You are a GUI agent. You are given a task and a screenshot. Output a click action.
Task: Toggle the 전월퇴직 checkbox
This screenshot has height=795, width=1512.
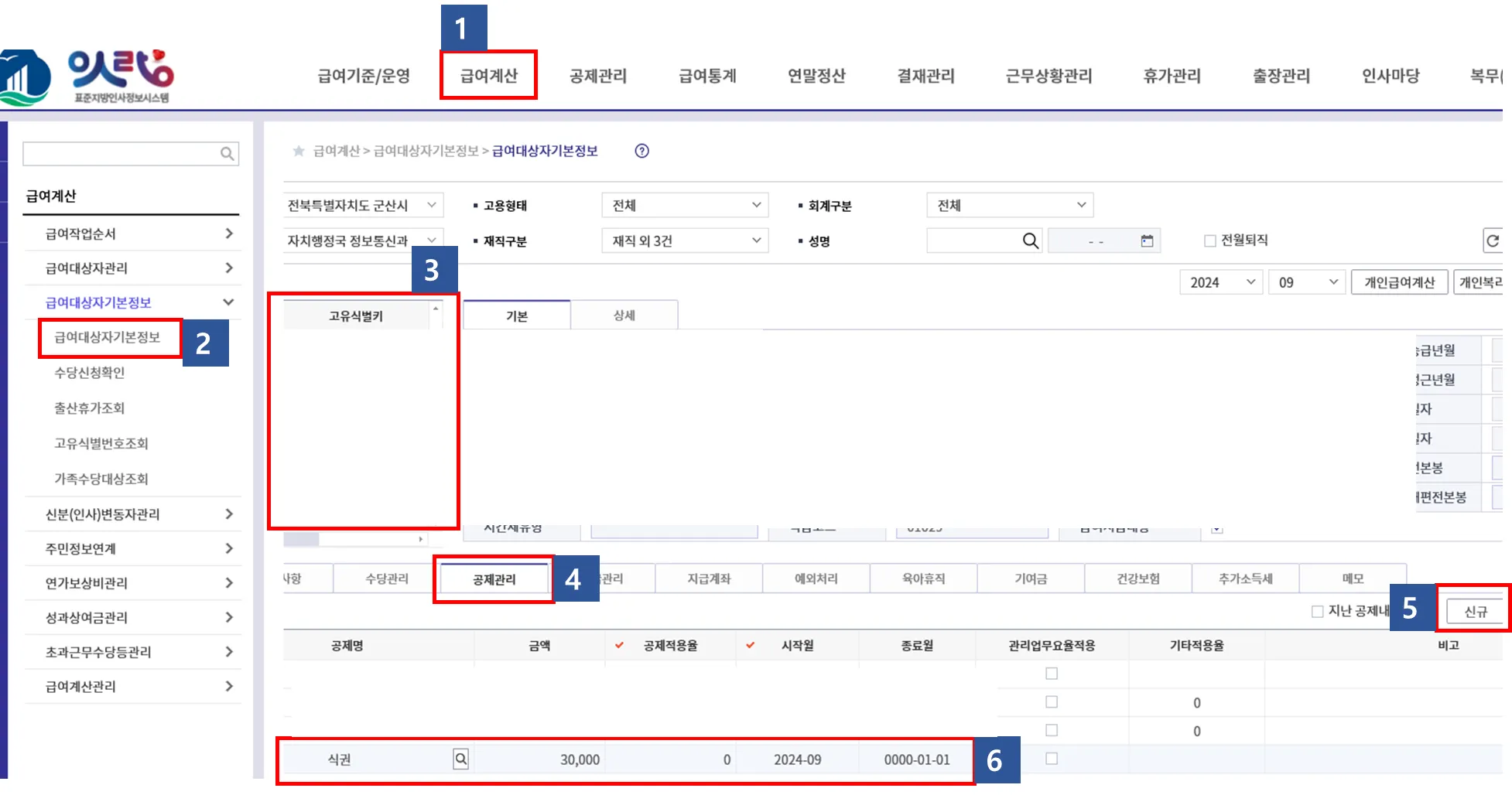(x=1210, y=241)
